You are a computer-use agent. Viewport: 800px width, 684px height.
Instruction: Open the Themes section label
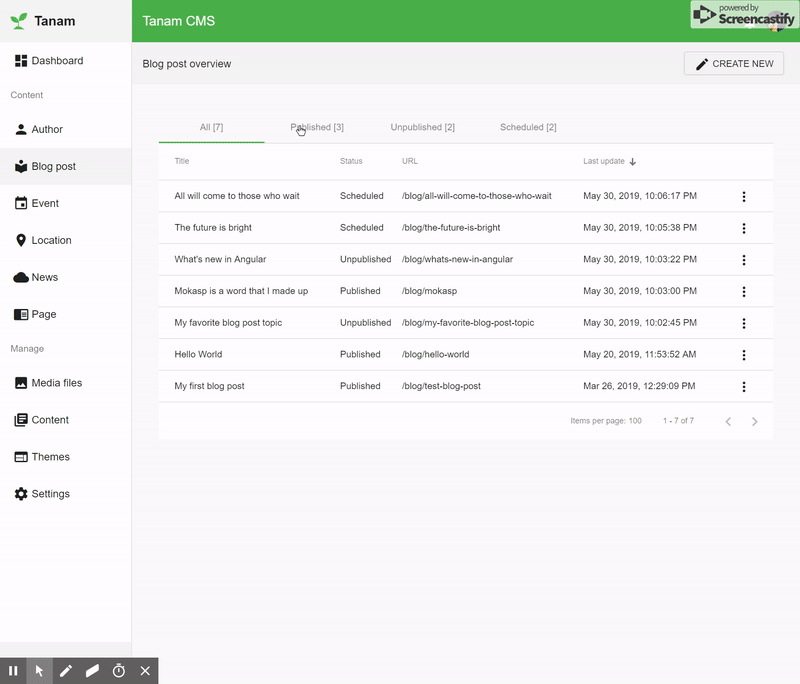coord(51,457)
